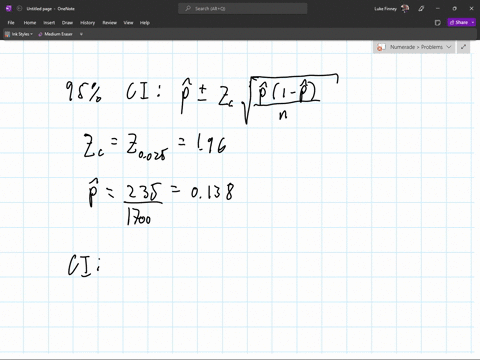
Task: Minimize the OneNote window
Action: point(438,9)
